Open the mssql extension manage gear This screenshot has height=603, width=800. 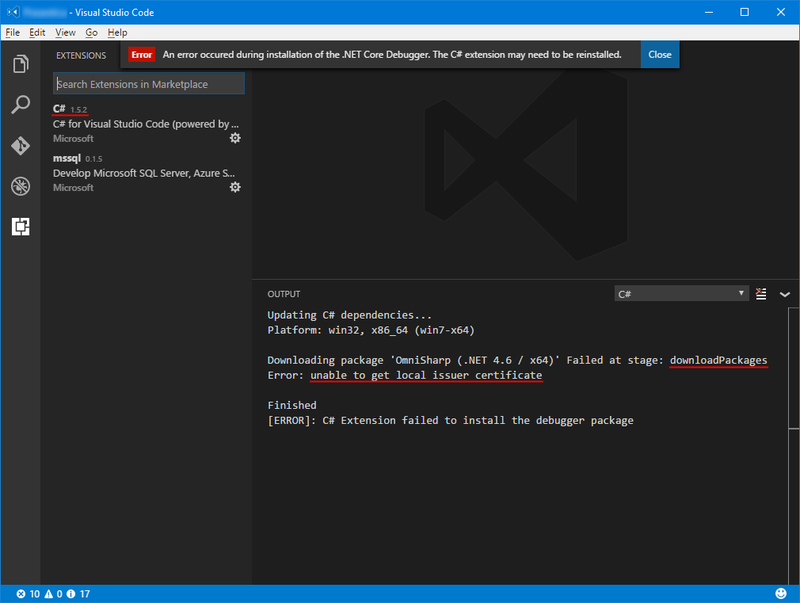tap(235, 187)
